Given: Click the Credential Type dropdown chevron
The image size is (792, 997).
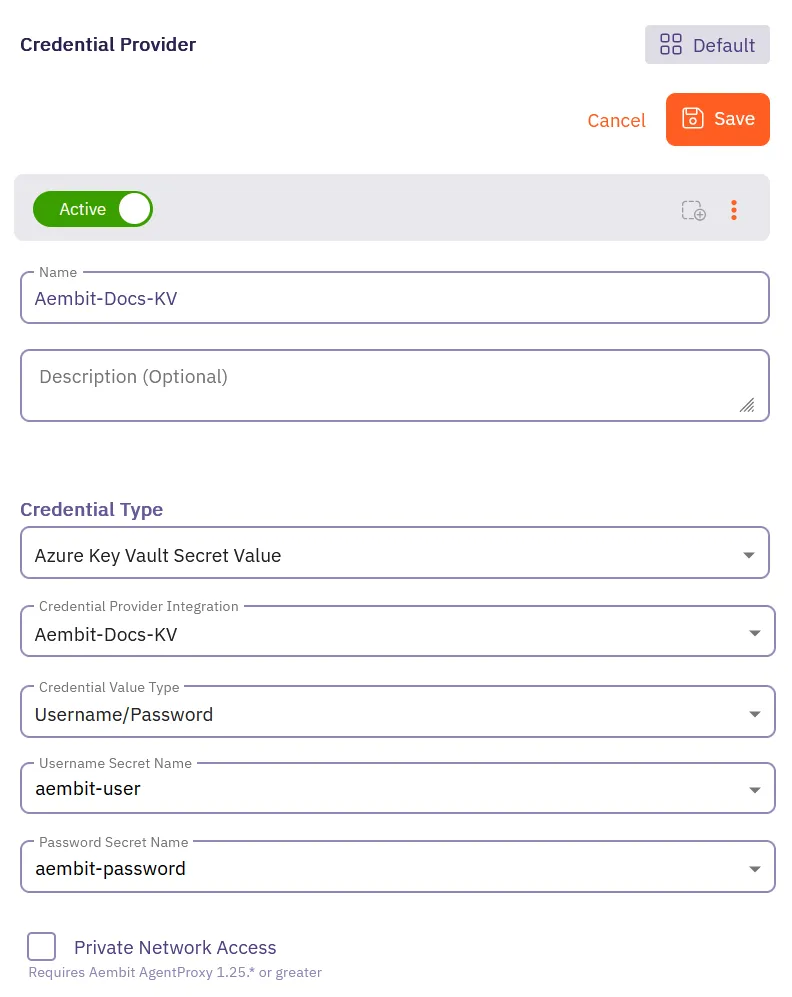Looking at the screenshot, I should [x=749, y=553].
